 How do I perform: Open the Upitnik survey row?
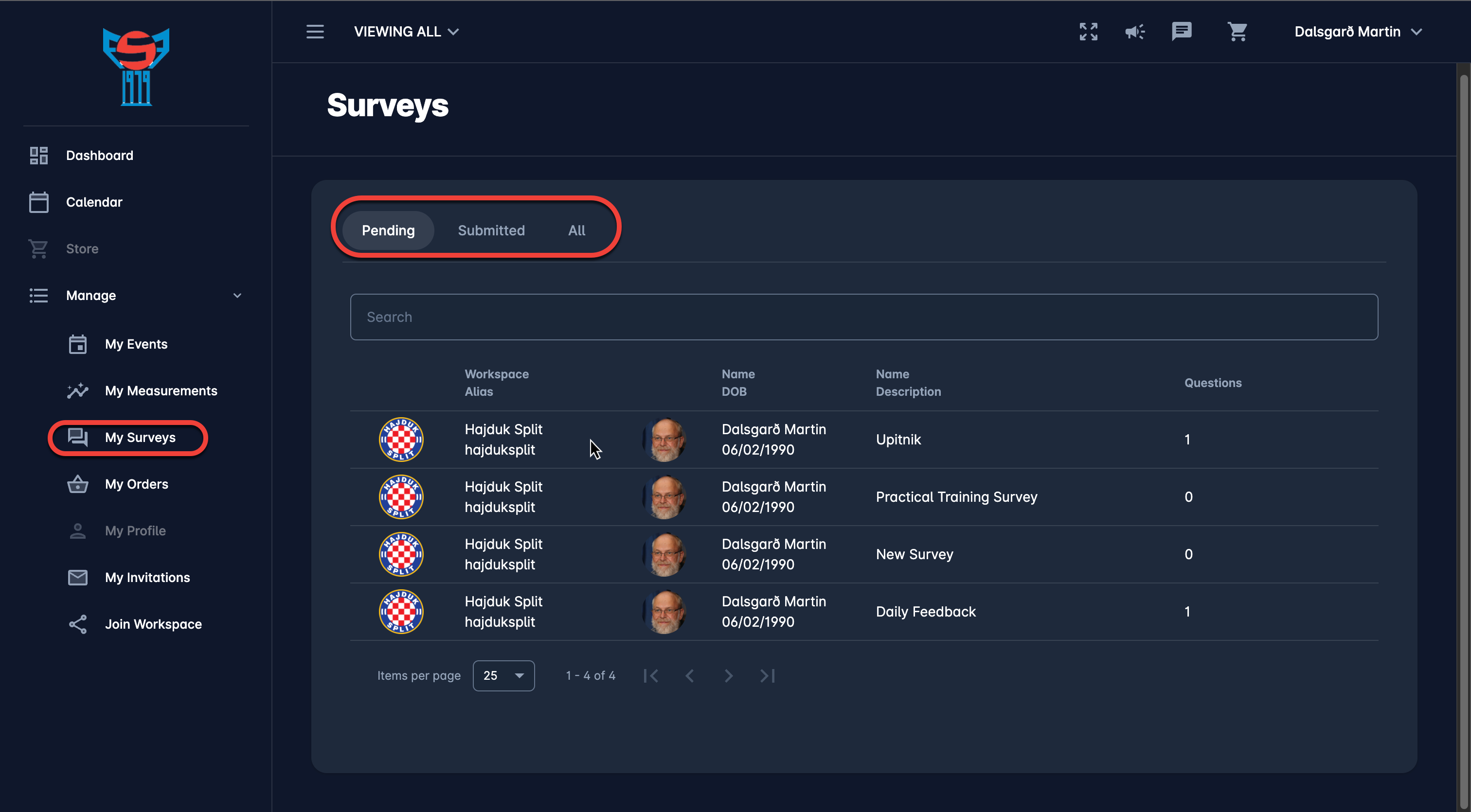pyautogui.click(x=897, y=440)
